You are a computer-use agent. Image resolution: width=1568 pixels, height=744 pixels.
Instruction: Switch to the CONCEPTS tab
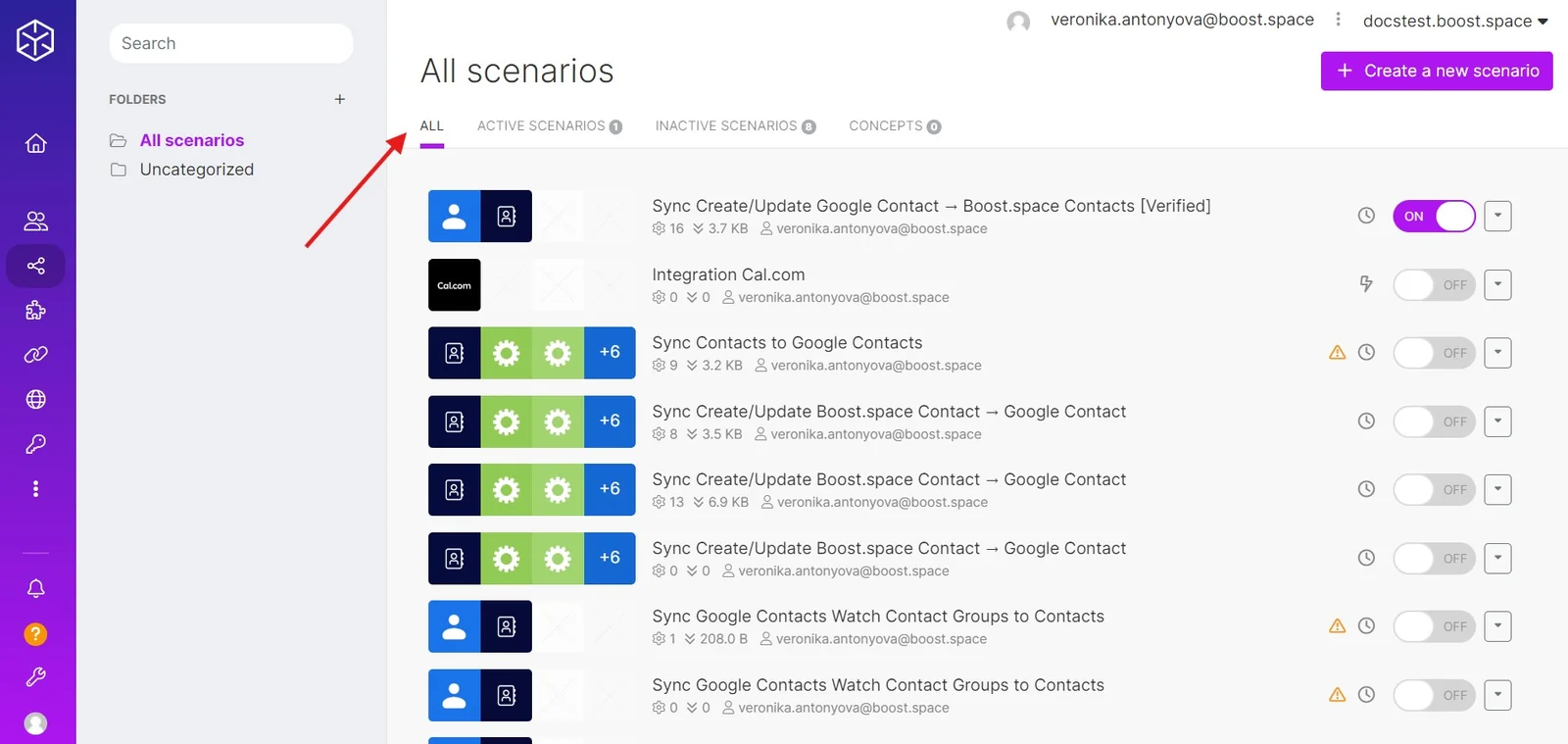[895, 126]
